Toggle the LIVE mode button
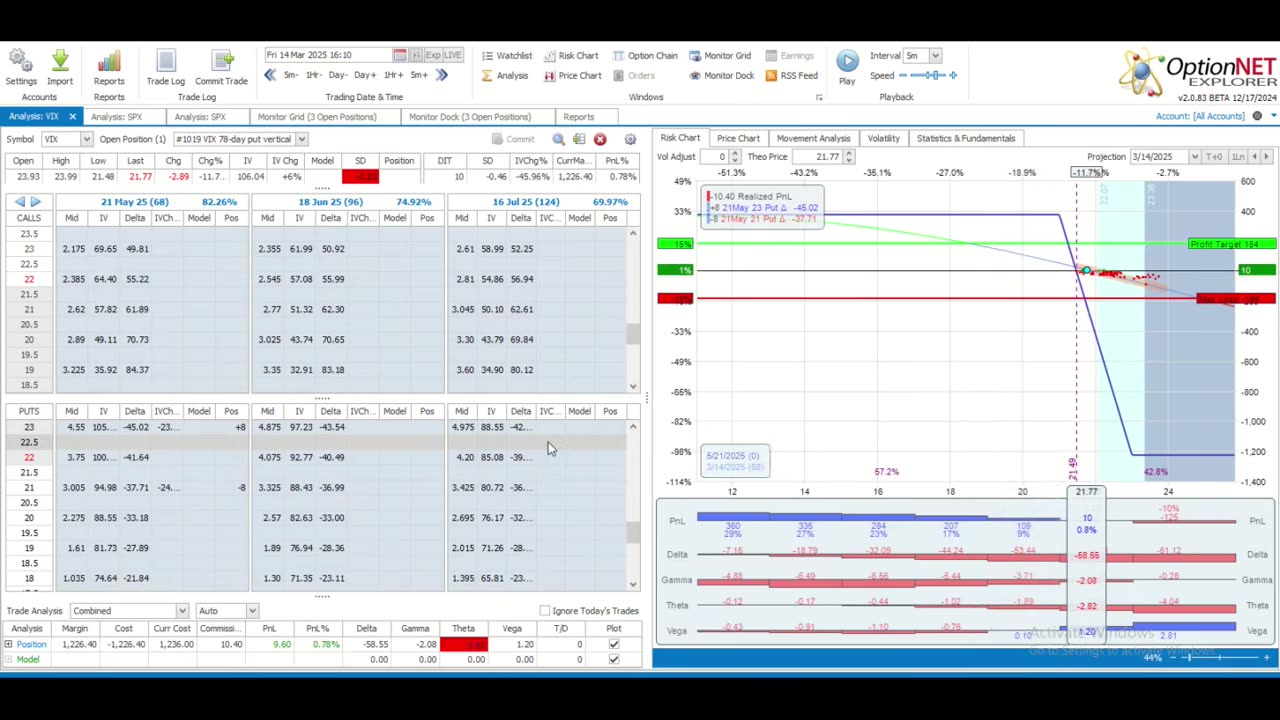The width and height of the screenshot is (1280, 720). [452, 55]
